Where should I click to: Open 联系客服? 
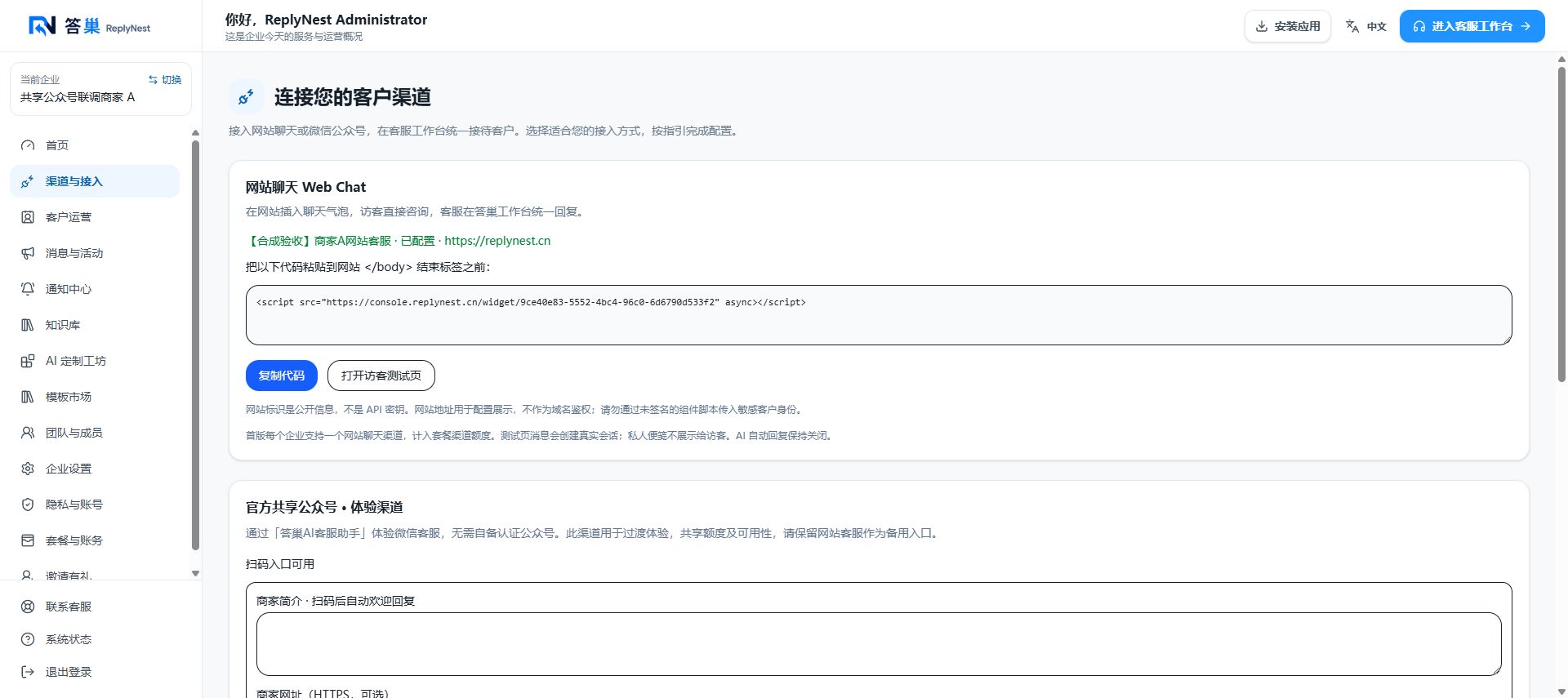[x=100, y=607]
